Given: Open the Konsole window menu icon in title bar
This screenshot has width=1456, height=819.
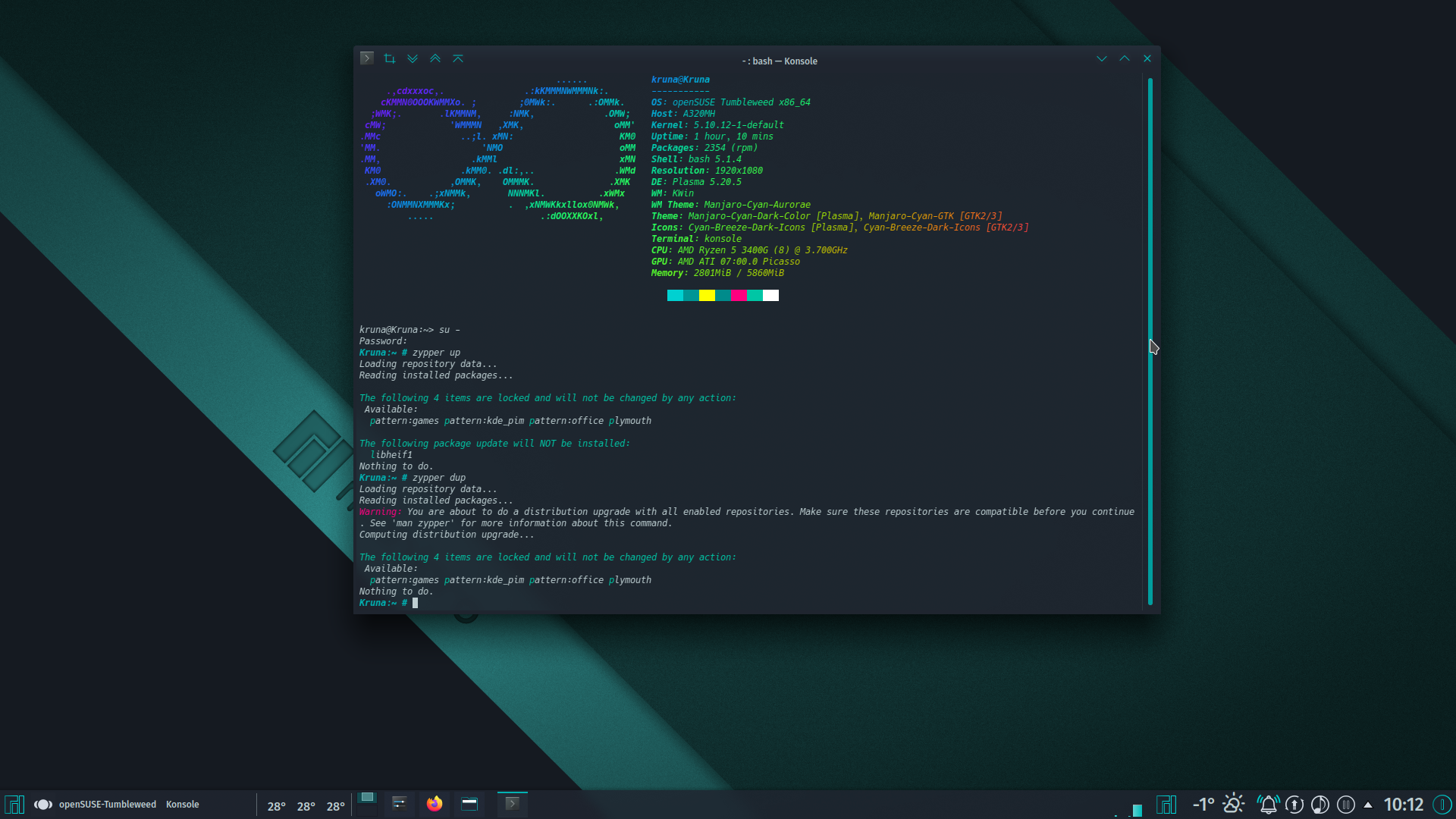Looking at the screenshot, I should 367,58.
